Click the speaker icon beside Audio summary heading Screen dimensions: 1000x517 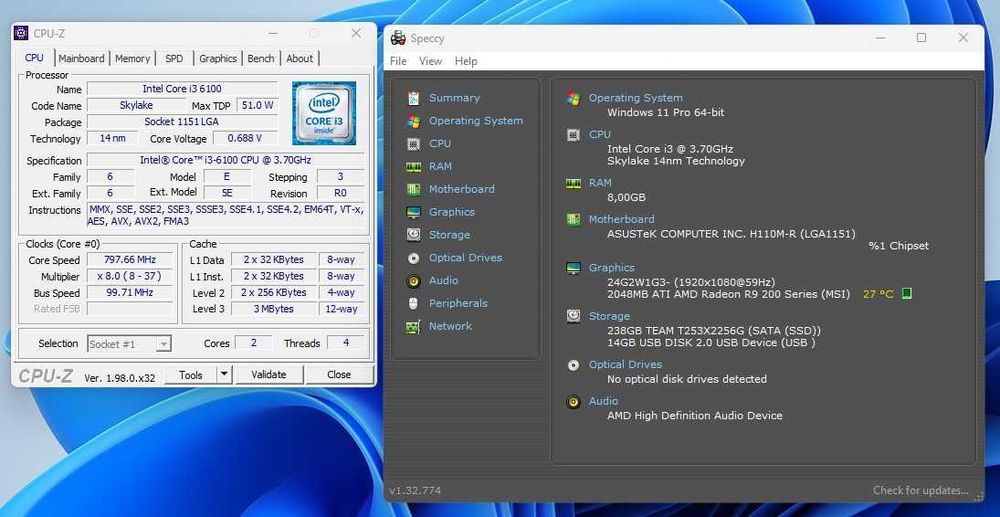pyautogui.click(x=573, y=401)
